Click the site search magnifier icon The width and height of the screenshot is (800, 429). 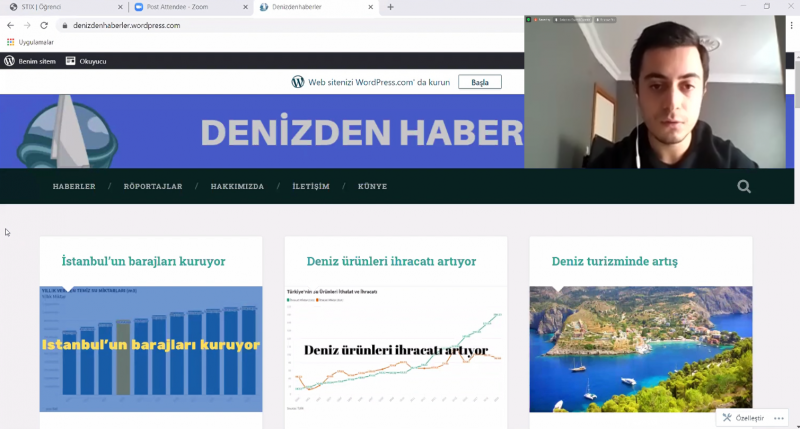pos(743,186)
